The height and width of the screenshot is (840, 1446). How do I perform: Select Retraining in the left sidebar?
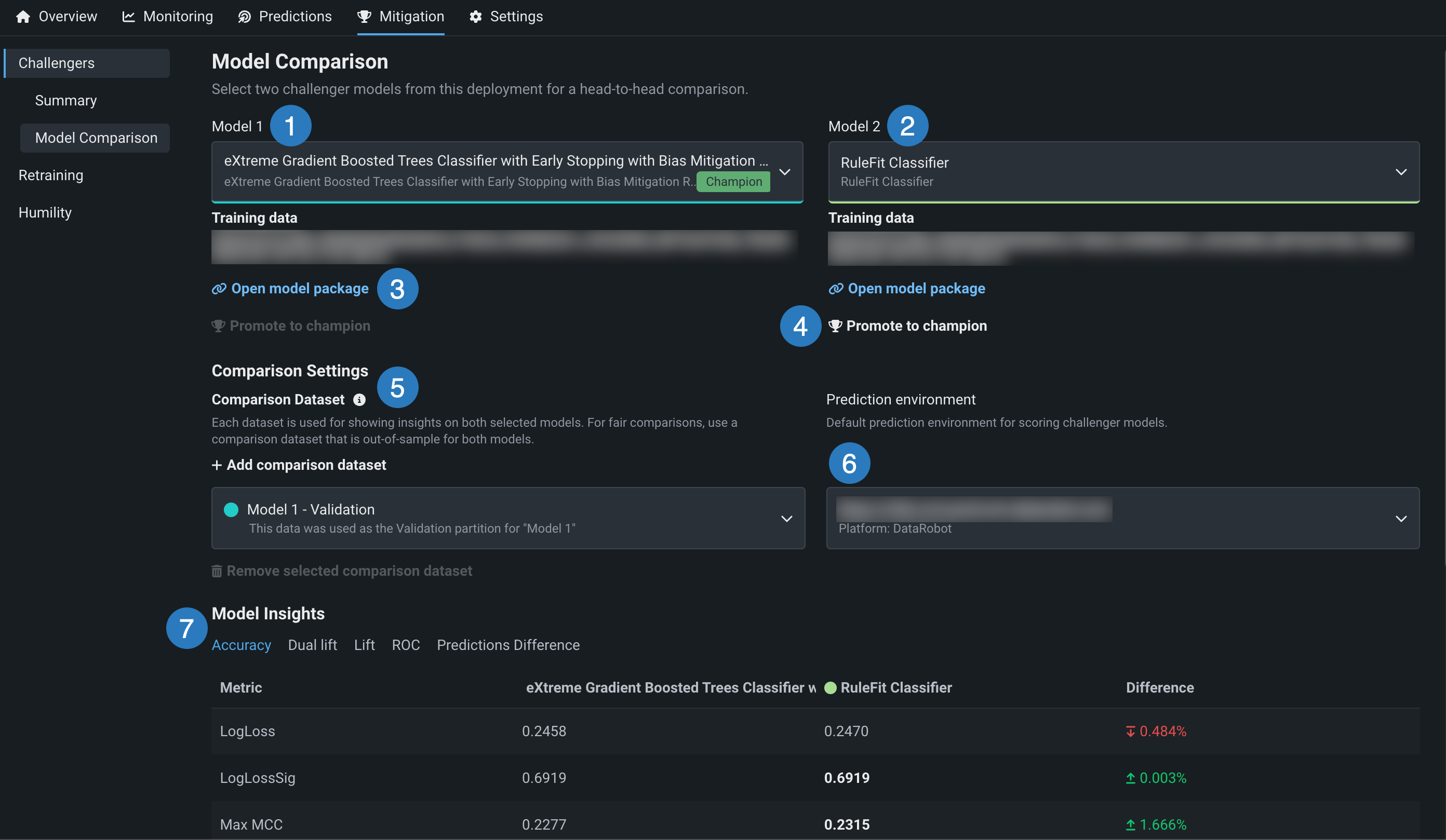tap(50, 175)
